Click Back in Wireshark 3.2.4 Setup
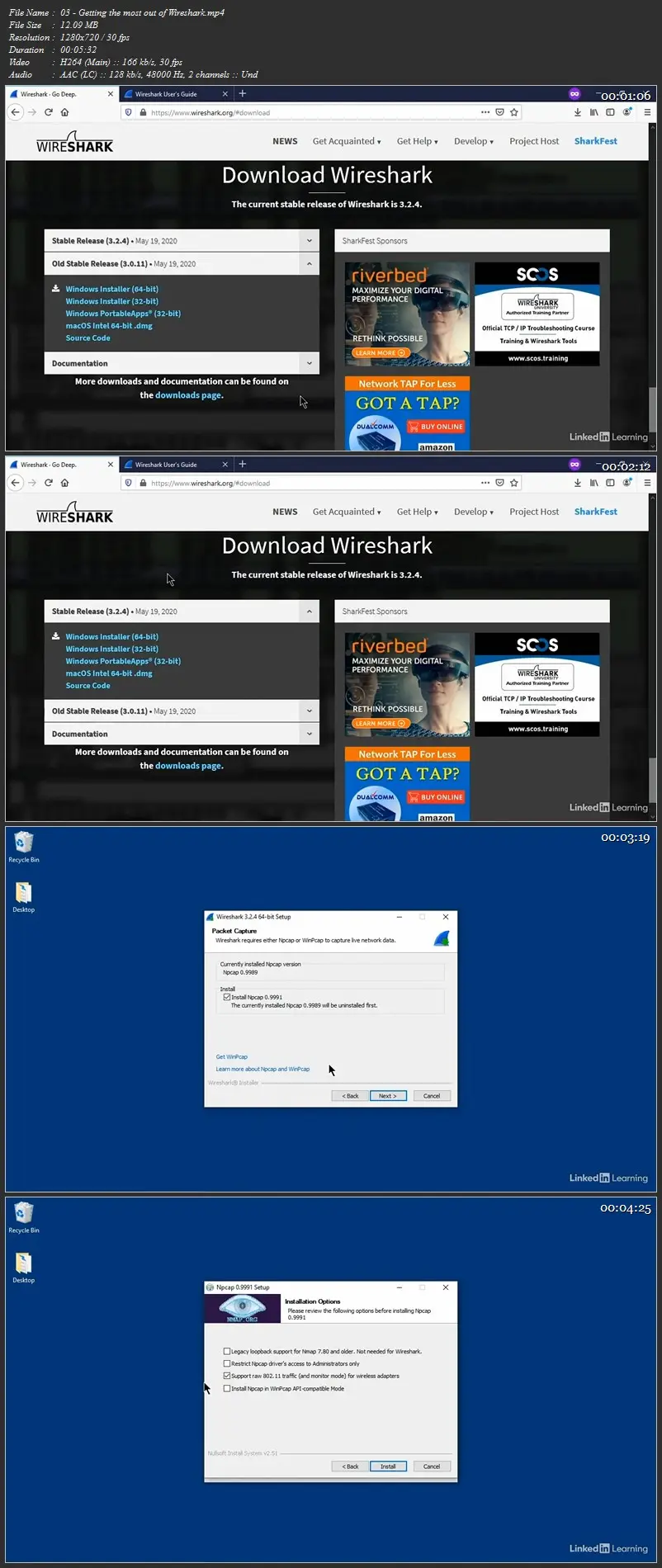This screenshot has height=1568, width=662. 350,1096
